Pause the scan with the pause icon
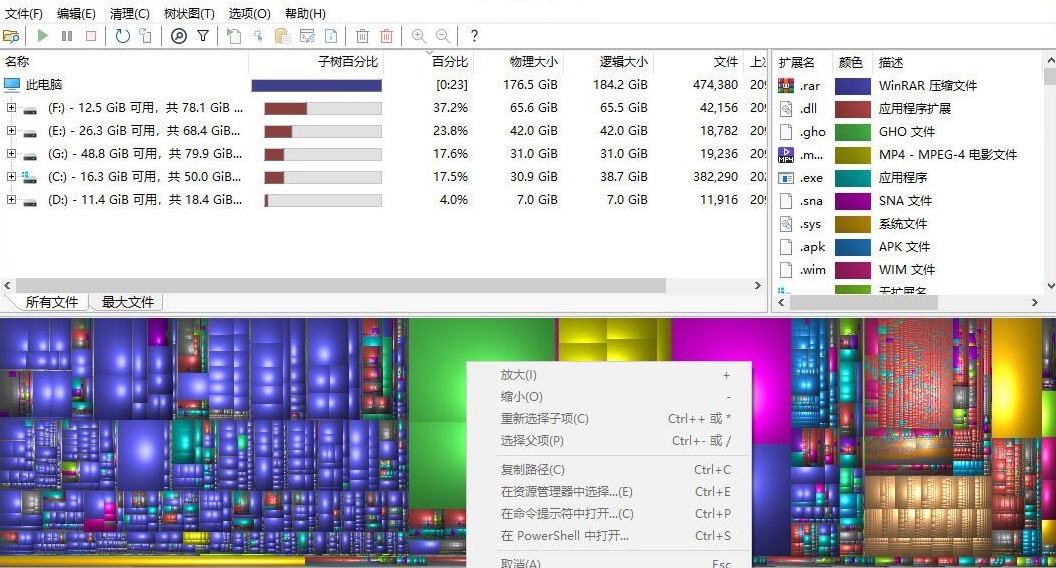This screenshot has height=568, width=1056. click(67, 36)
